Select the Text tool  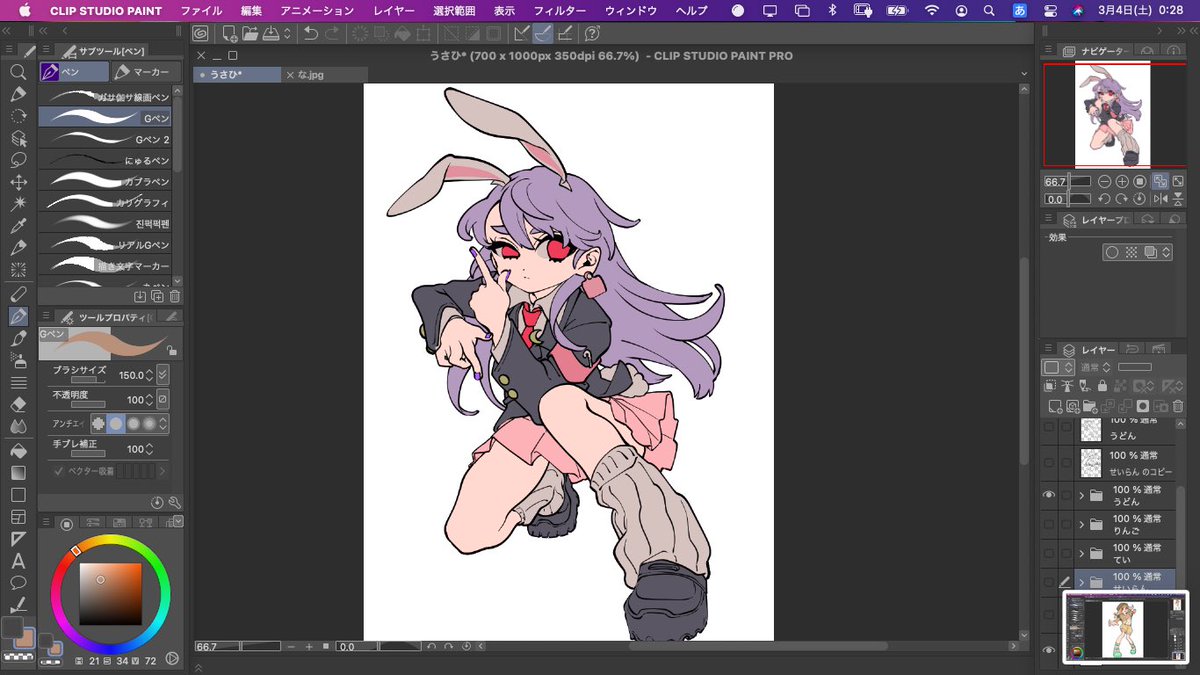tap(18, 561)
